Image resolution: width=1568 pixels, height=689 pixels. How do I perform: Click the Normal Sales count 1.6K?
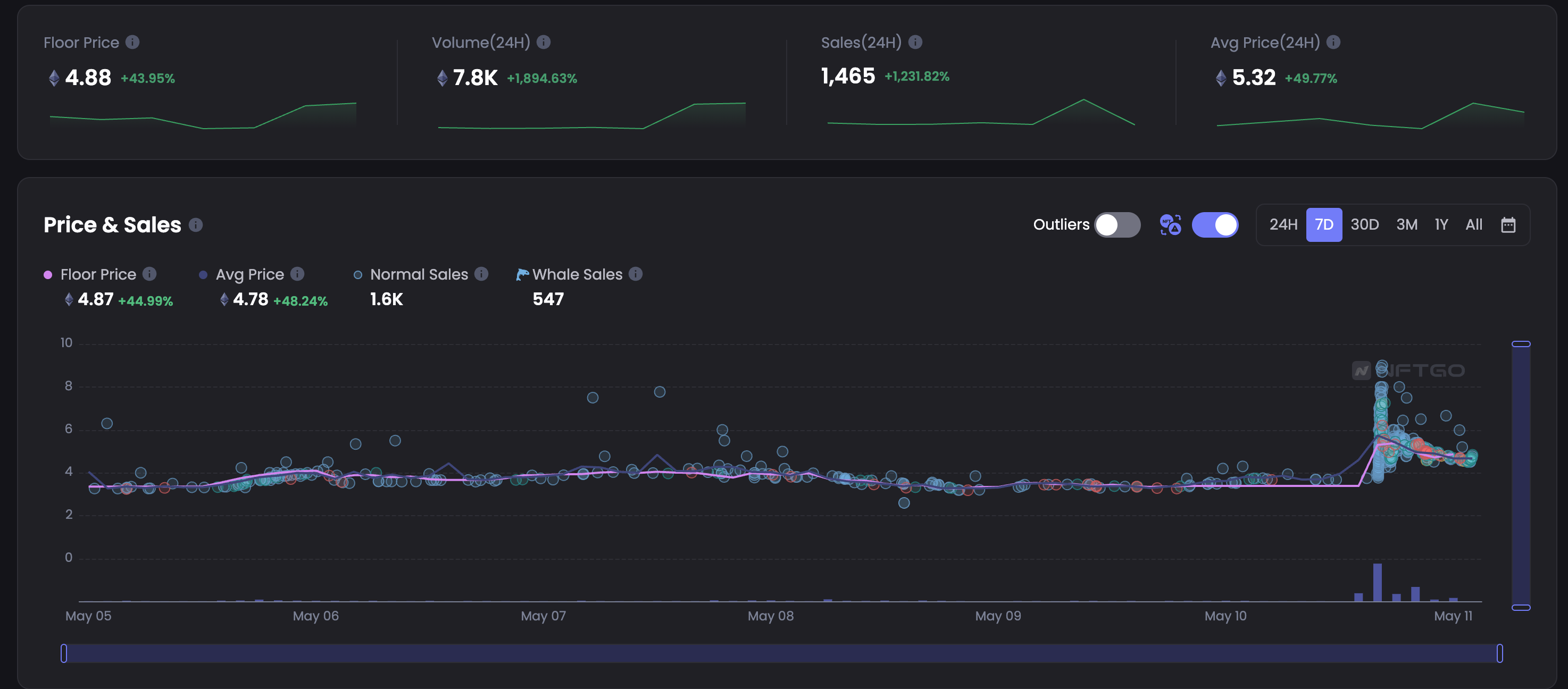pyautogui.click(x=387, y=299)
